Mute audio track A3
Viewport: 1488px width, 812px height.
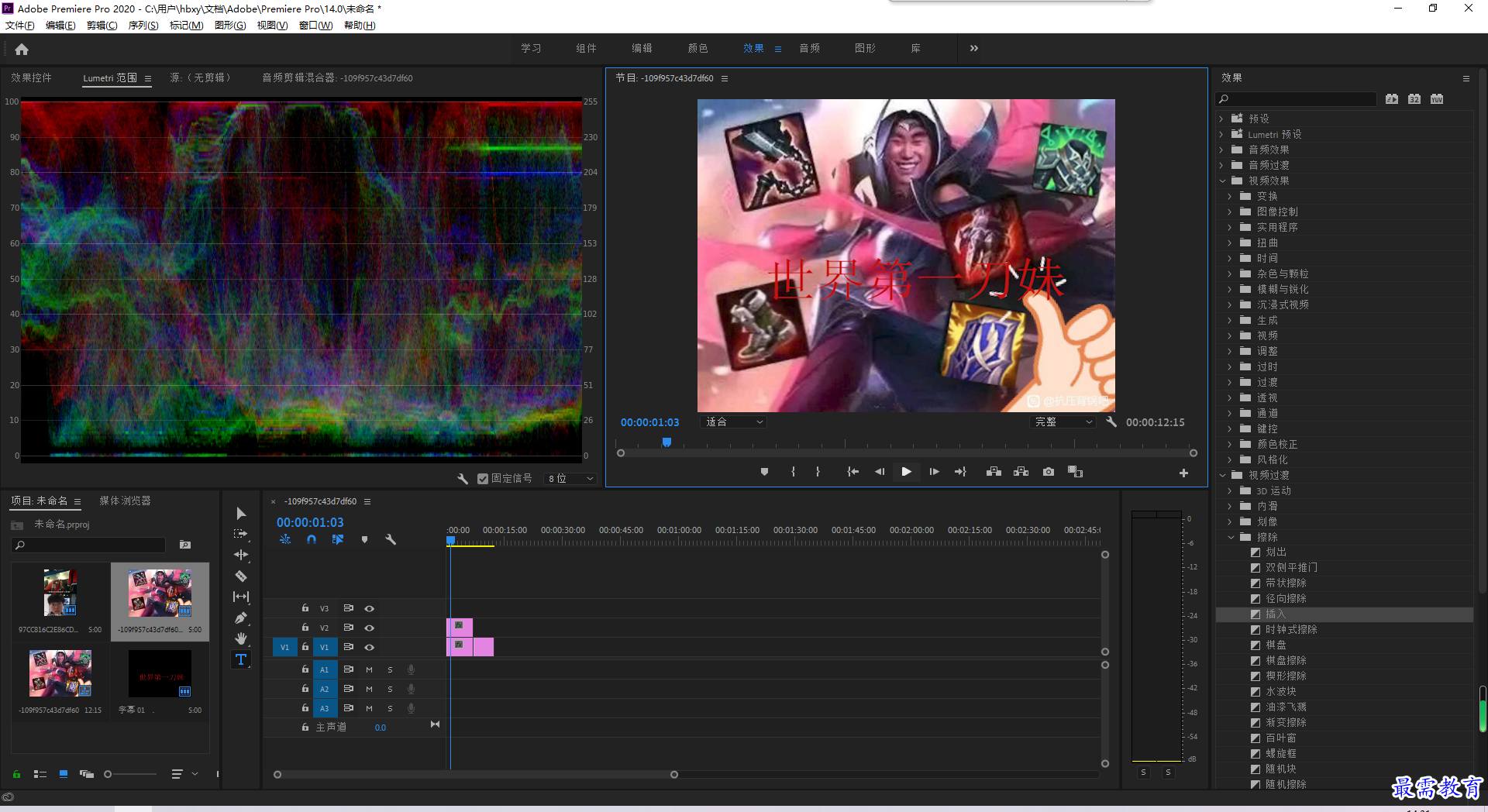(370, 708)
